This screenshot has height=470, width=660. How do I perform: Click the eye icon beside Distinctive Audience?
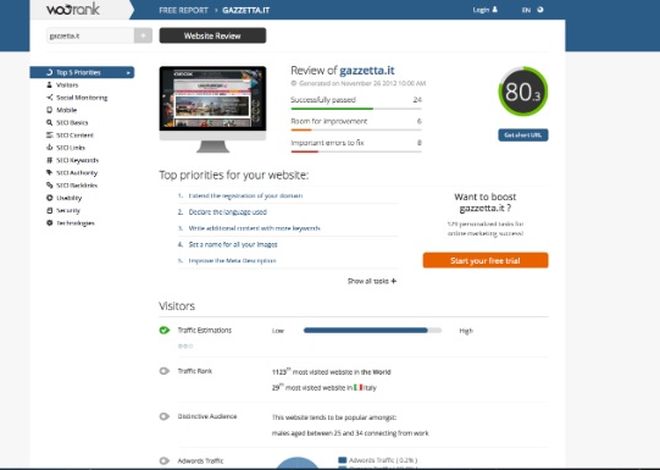coord(164,417)
